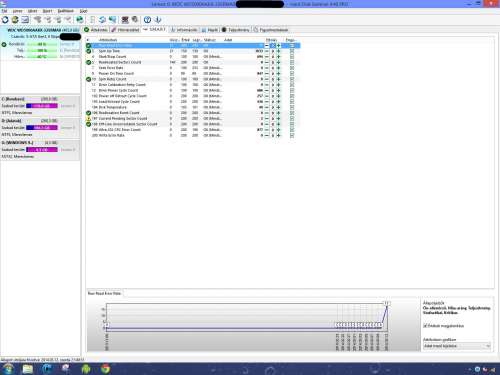Select the S.M.A.R.T. tab
Image resolution: width=500 pixels, height=375 pixels.
click(x=154, y=30)
